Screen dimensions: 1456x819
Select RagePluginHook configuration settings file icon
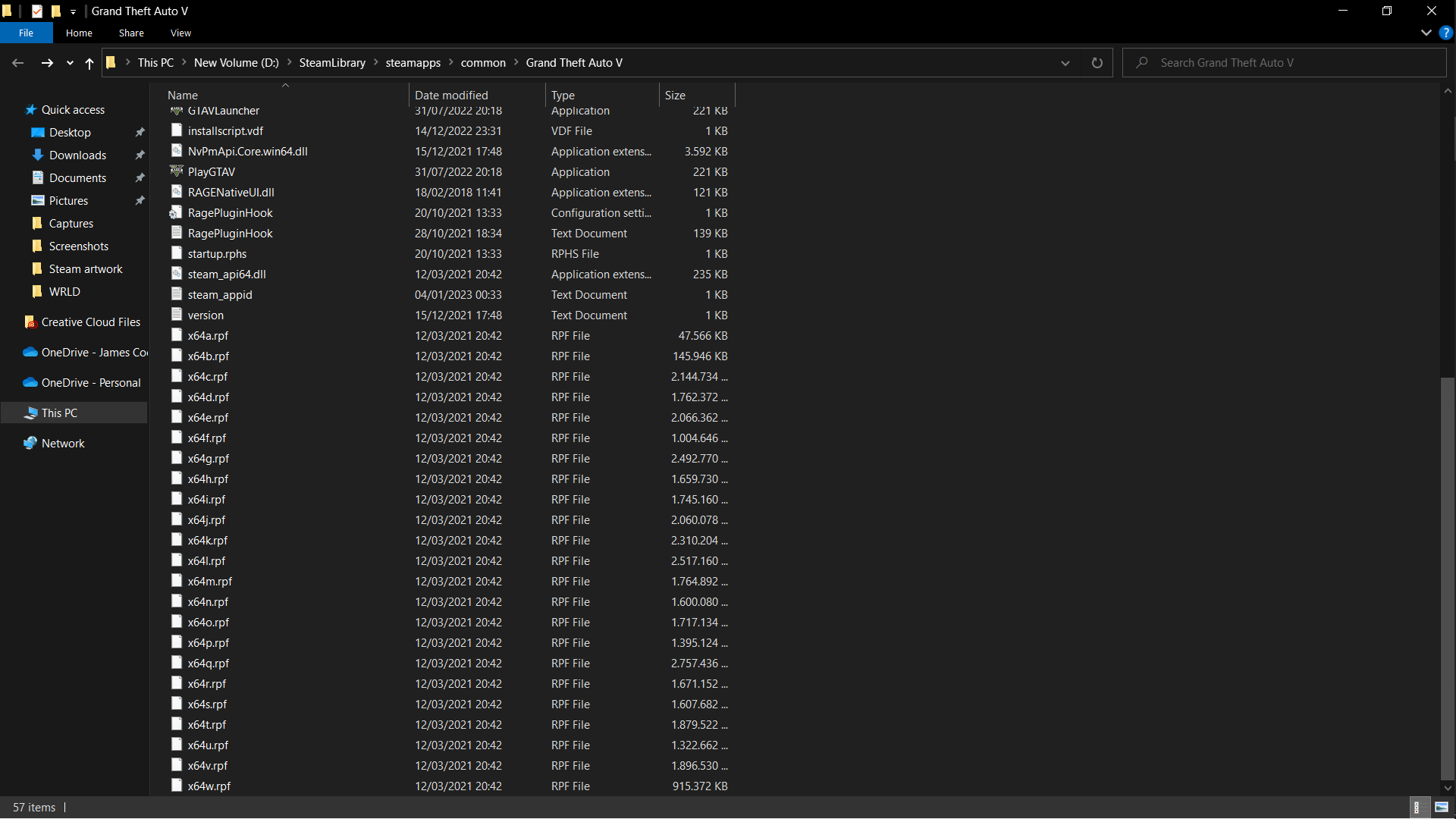[x=177, y=212]
